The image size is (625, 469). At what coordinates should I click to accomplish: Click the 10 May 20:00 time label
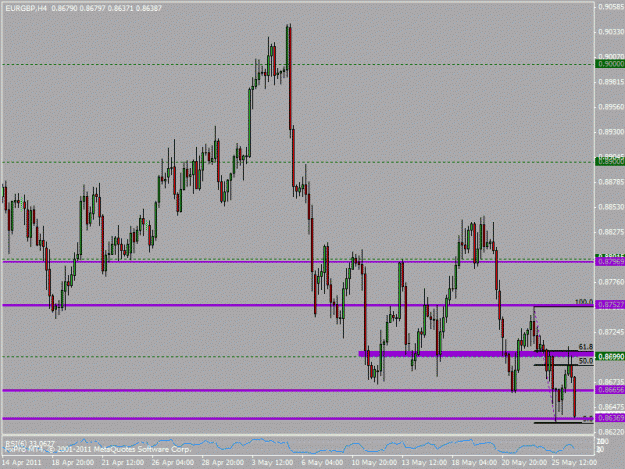click(x=373, y=463)
